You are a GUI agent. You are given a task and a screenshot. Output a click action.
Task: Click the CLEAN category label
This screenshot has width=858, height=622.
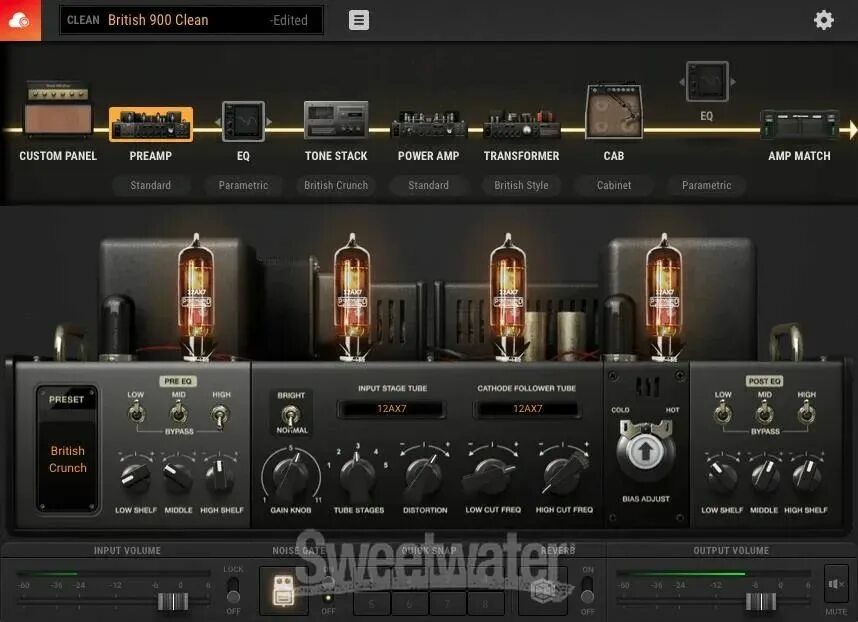[83, 20]
